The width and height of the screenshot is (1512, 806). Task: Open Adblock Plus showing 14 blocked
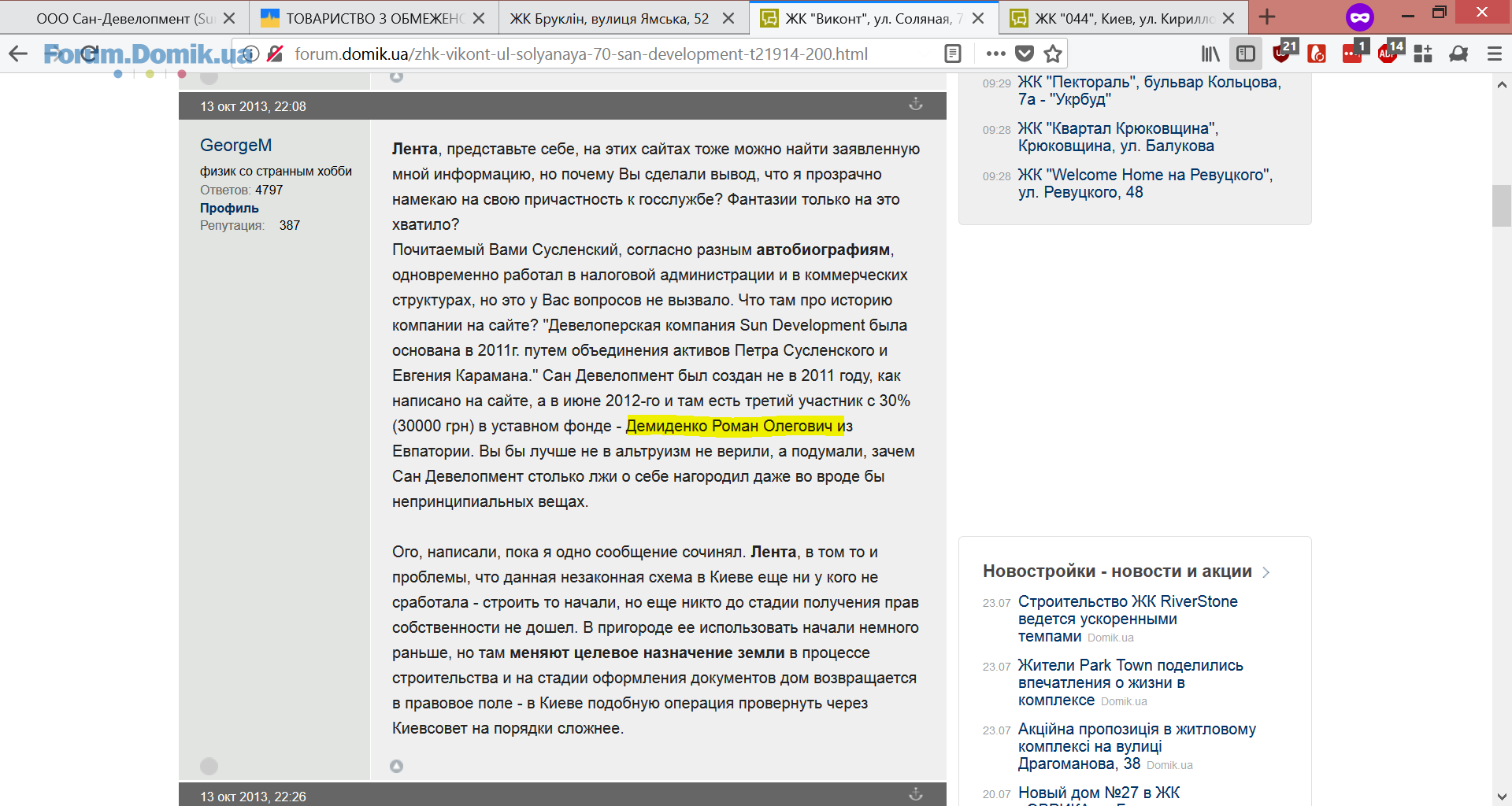(1390, 52)
